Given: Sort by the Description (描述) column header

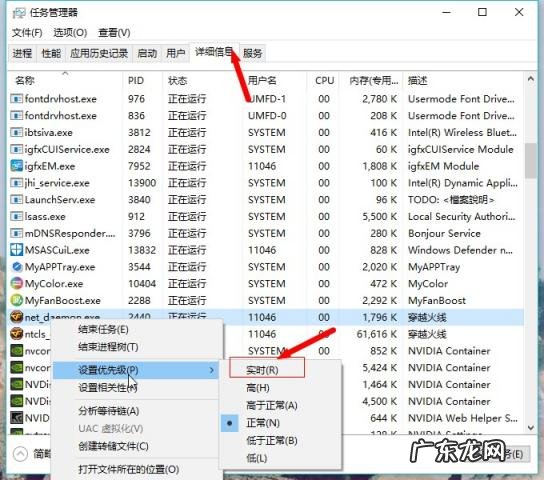Looking at the screenshot, I should pyautogui.click(x=417, y=80).
